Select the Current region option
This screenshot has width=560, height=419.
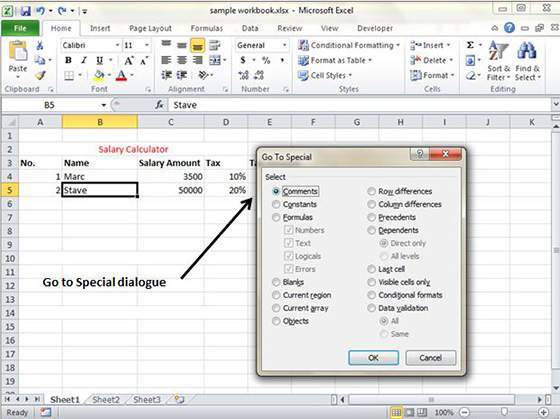pos(302,295)
